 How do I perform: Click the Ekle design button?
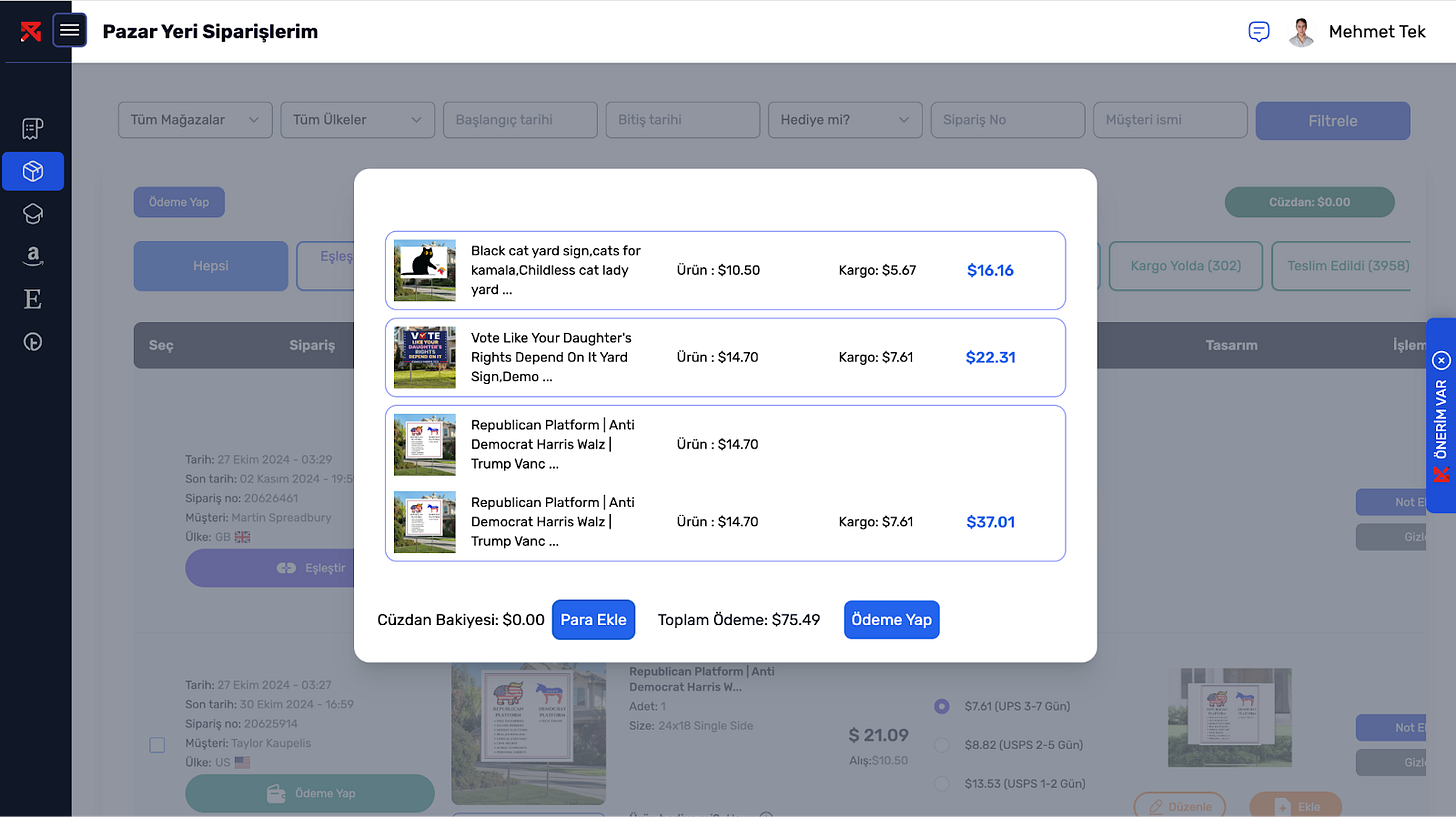[1298, 806]
